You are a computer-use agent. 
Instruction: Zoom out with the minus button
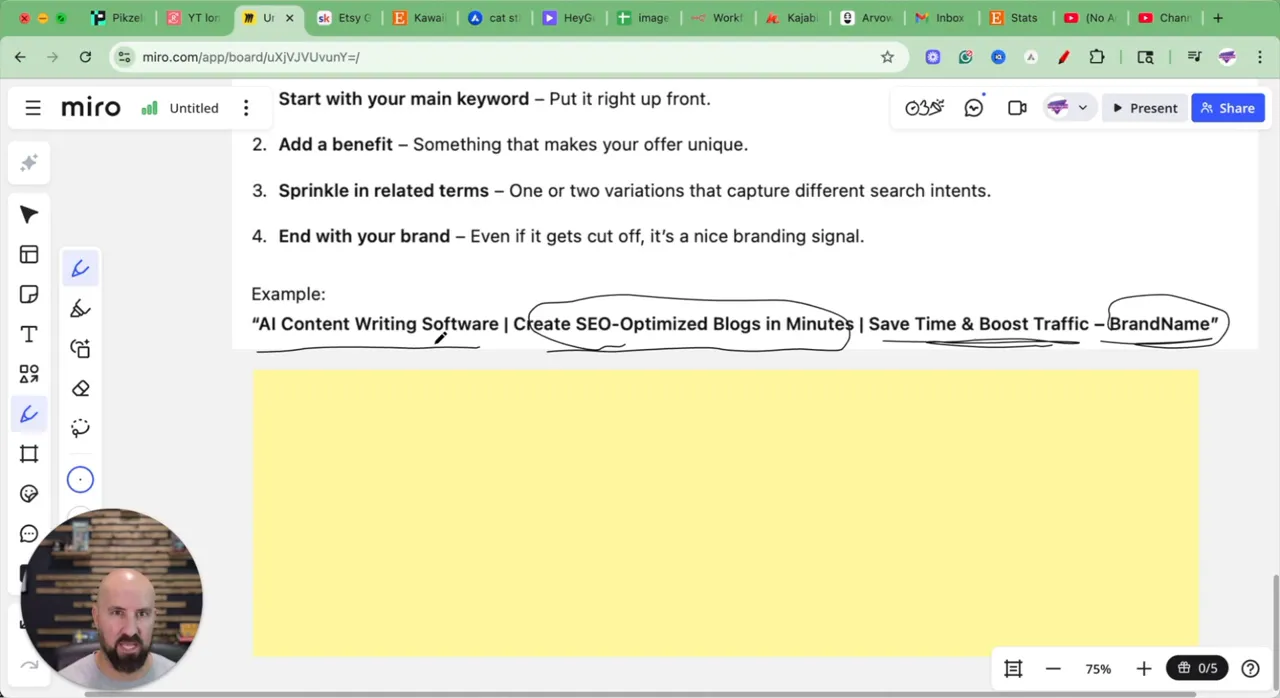point(1053,669)
